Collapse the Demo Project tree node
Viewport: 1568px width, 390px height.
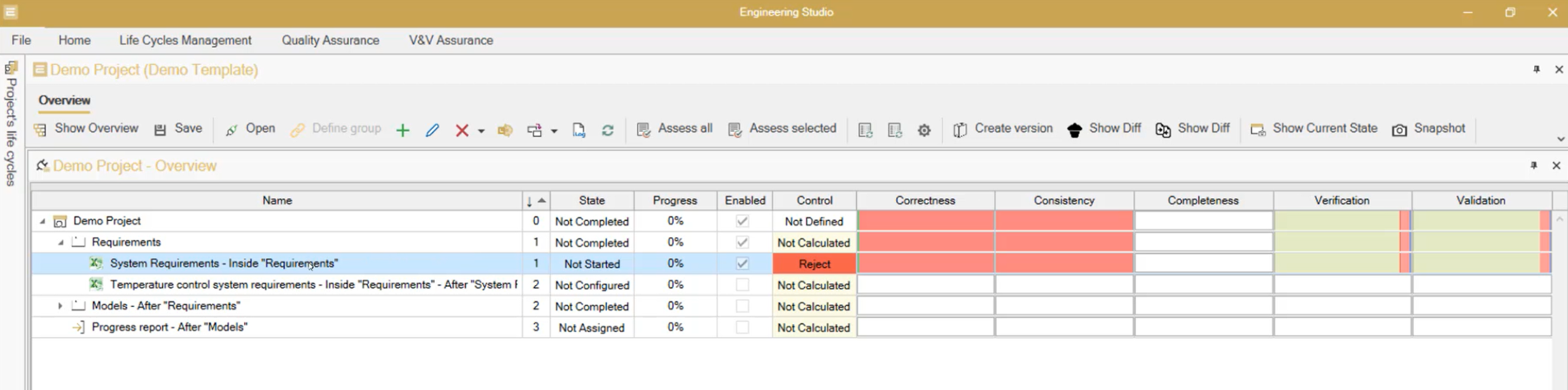42,221
